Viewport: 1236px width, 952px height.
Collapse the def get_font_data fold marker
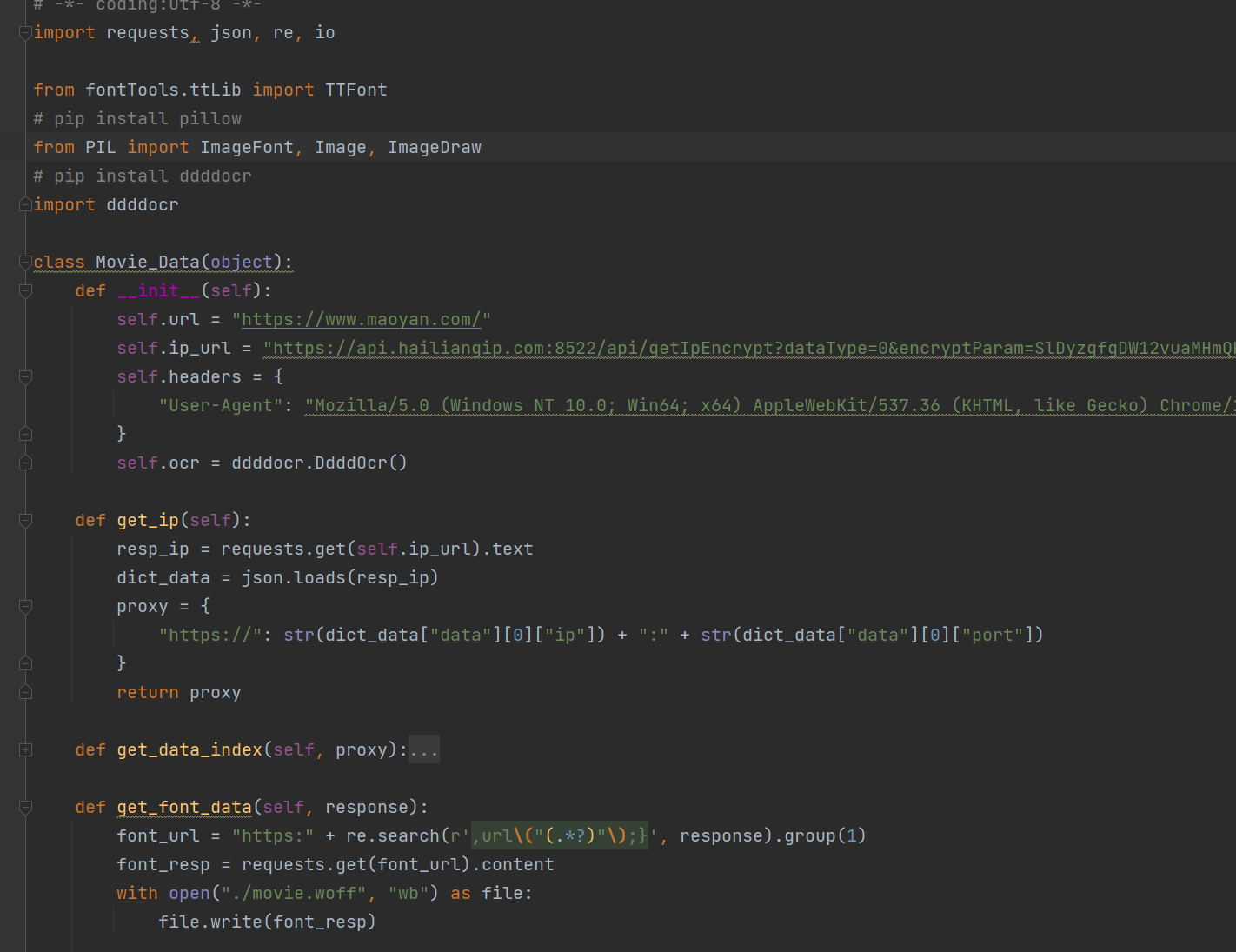click(25, 808)
